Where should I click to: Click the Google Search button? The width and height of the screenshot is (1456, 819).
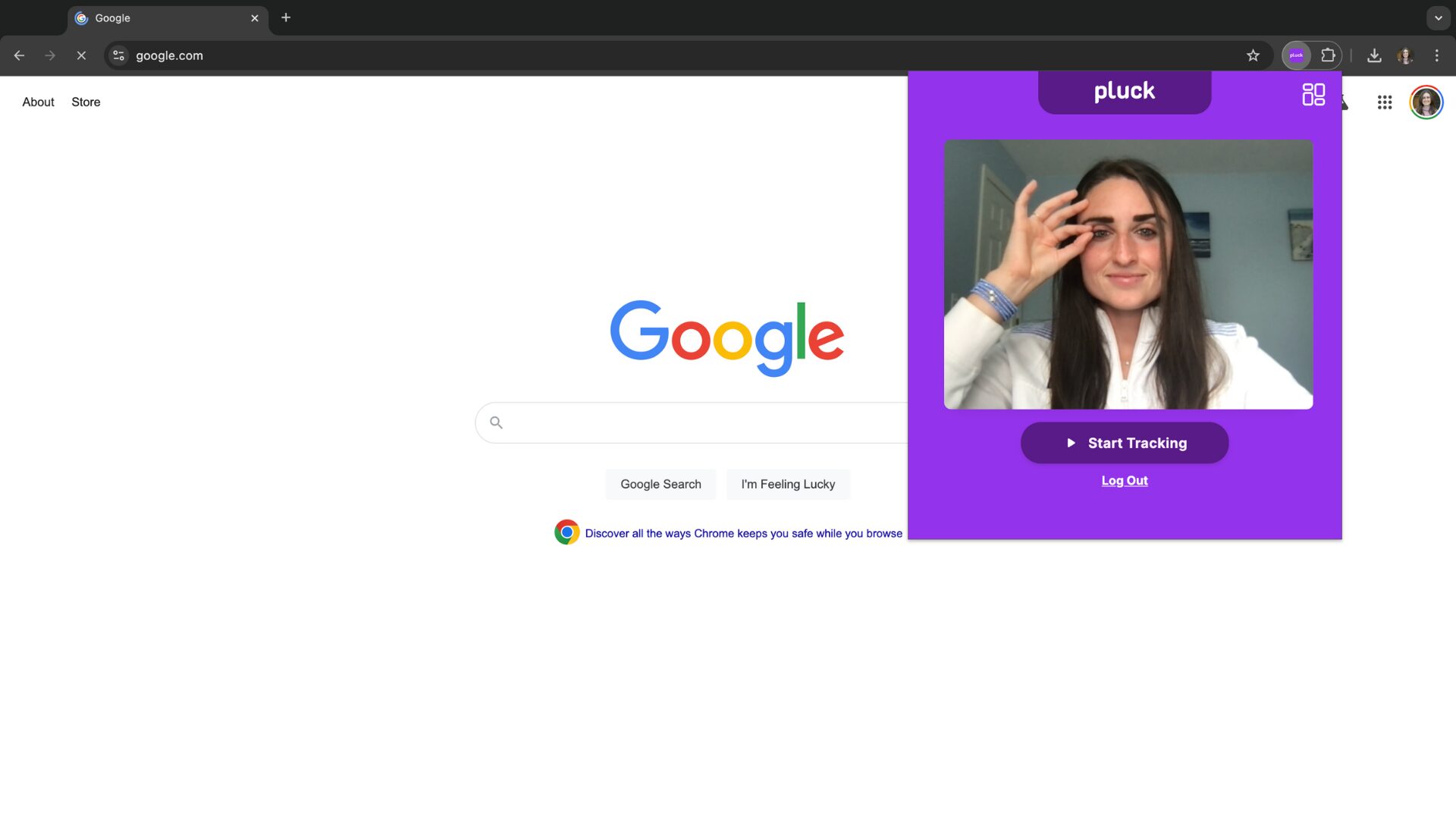click(661, 485)
